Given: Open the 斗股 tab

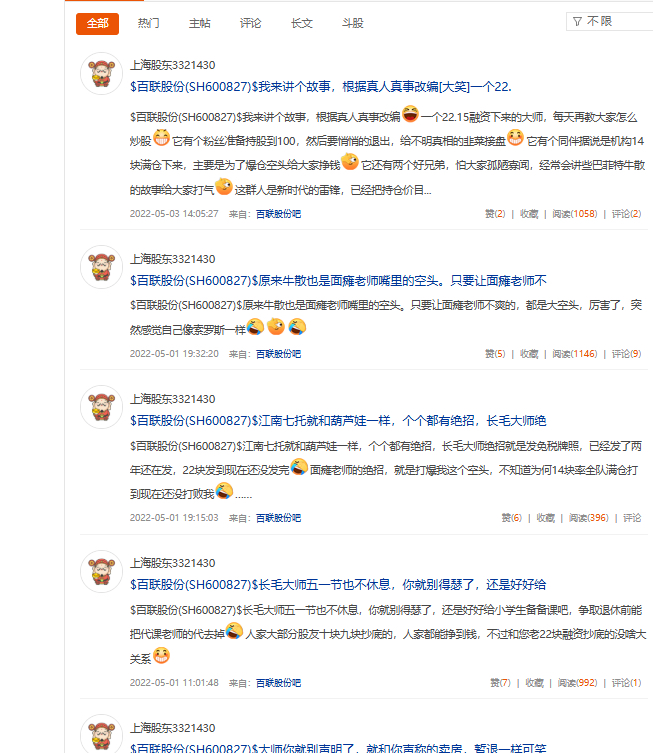Looking at the screenshot, I should click(352, 23).
